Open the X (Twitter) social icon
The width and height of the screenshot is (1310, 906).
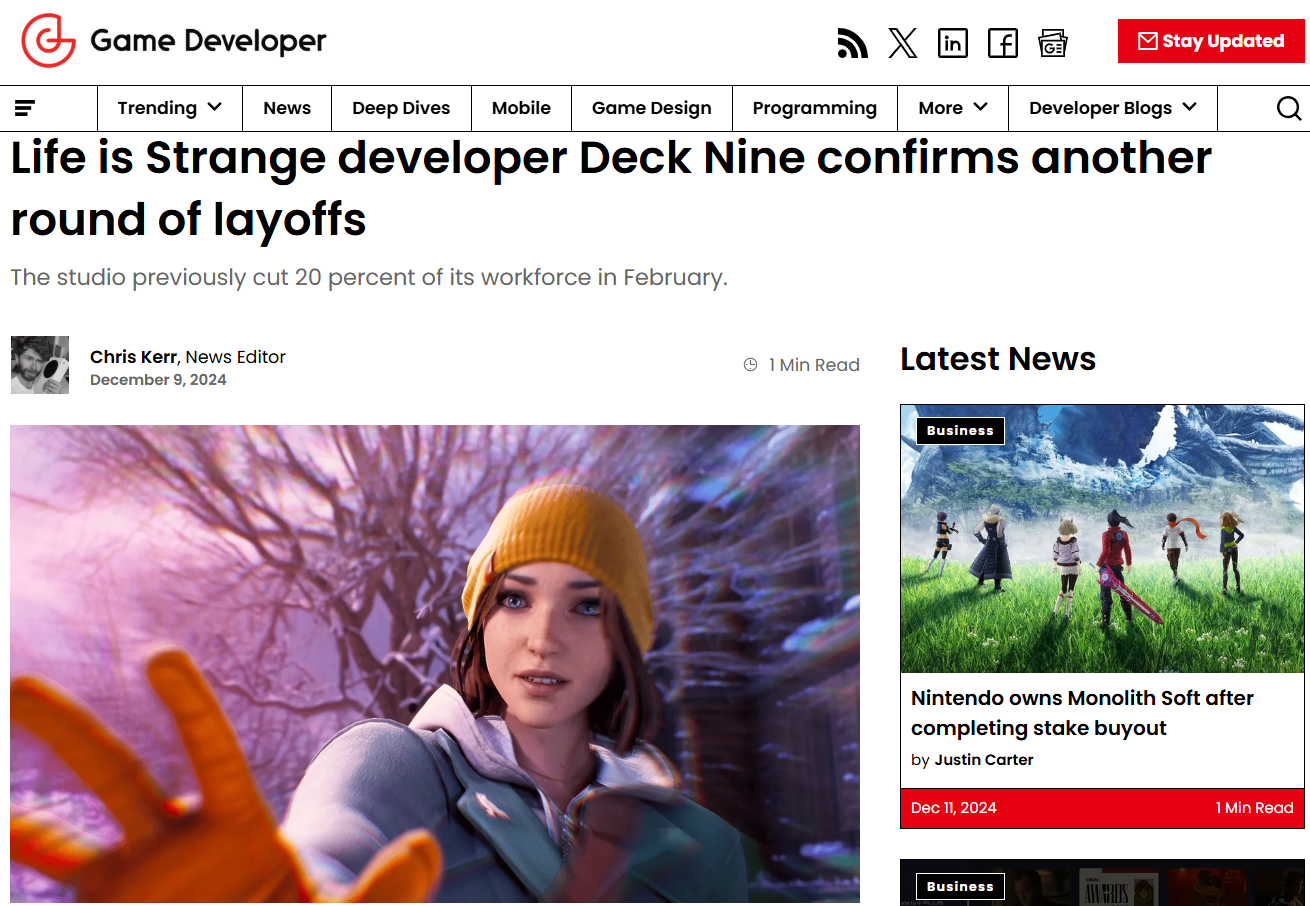(x=903, y=43)
